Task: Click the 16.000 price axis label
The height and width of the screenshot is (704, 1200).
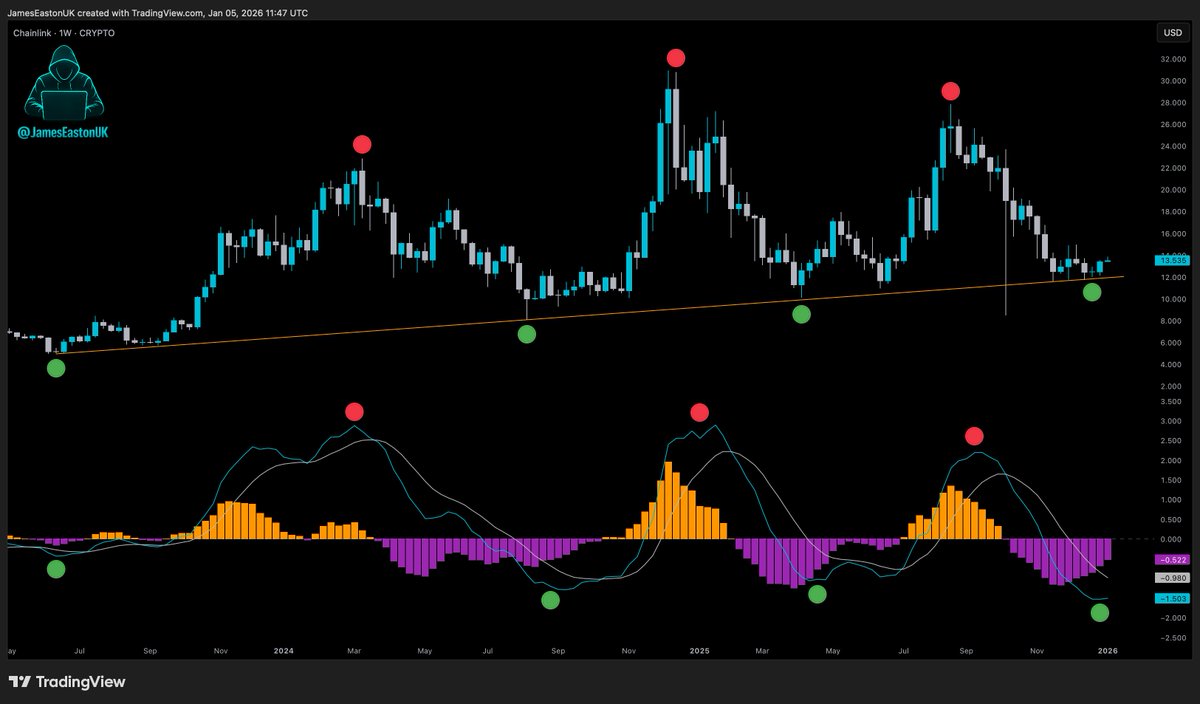Action: pyautogui.click(x=1171, y=234)
